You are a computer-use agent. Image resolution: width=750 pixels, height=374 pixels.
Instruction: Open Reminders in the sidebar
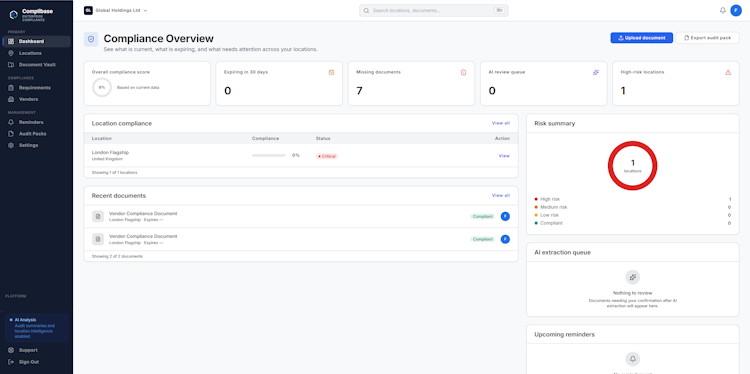click(36, 122)
